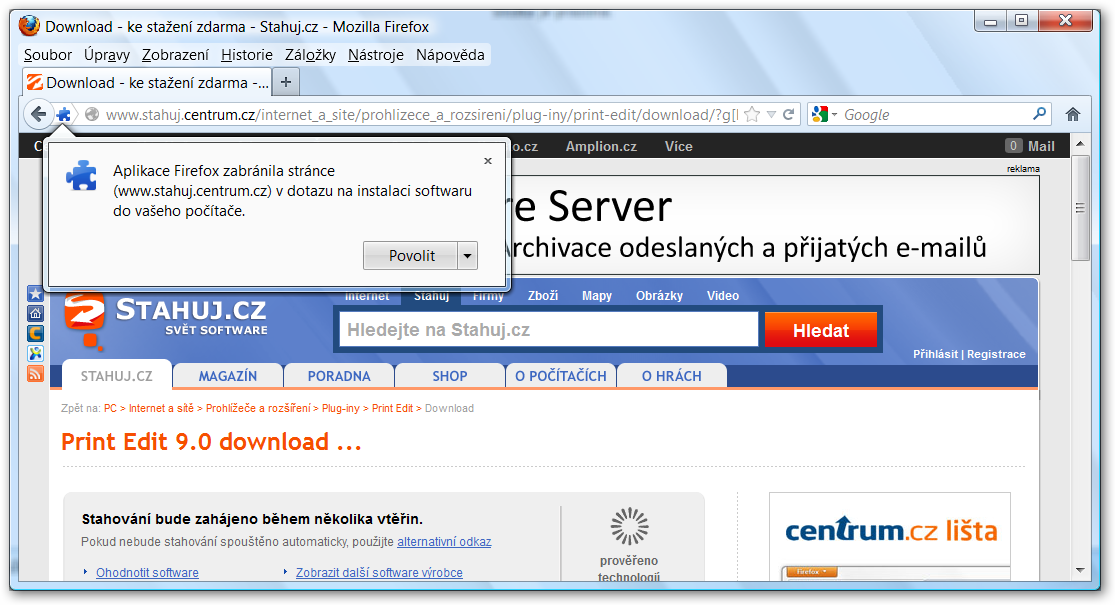
Task: Click the blue add-on puzzle icon in address bar
Action: pyautogui.click(x=64, y=114)
